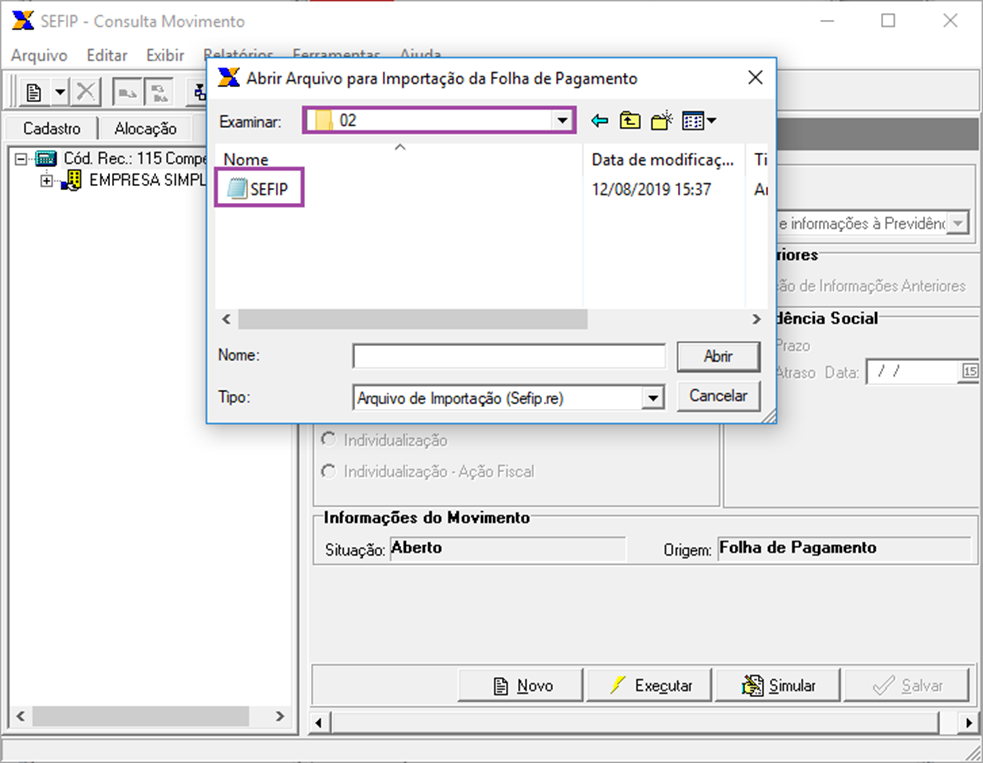Go back using the blue arrow icon
Viewport: 983px width, 763px height.
(600, 120)
